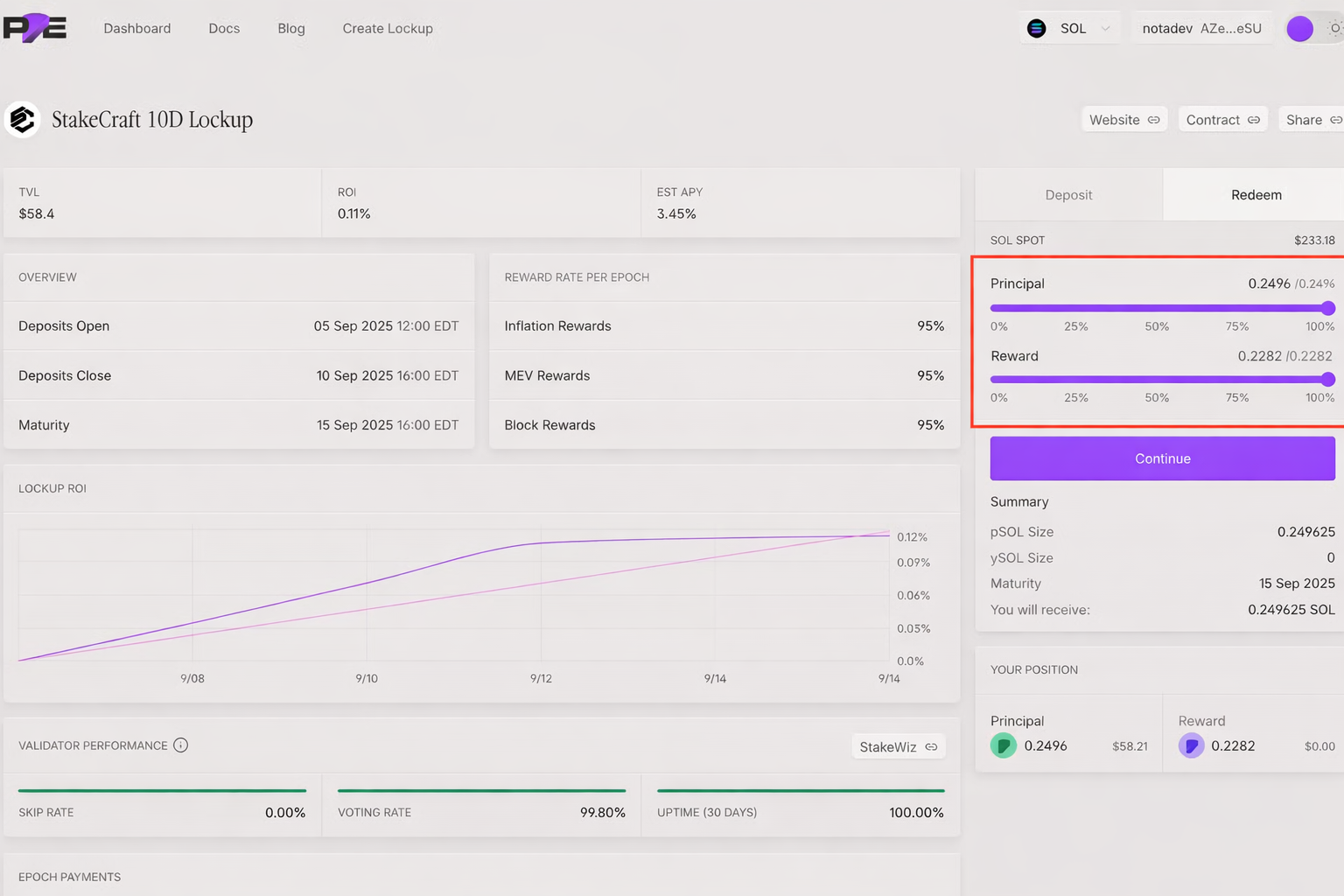Select the Redeem tab
Screen dimensions: 1344x896
(1256, 195)
